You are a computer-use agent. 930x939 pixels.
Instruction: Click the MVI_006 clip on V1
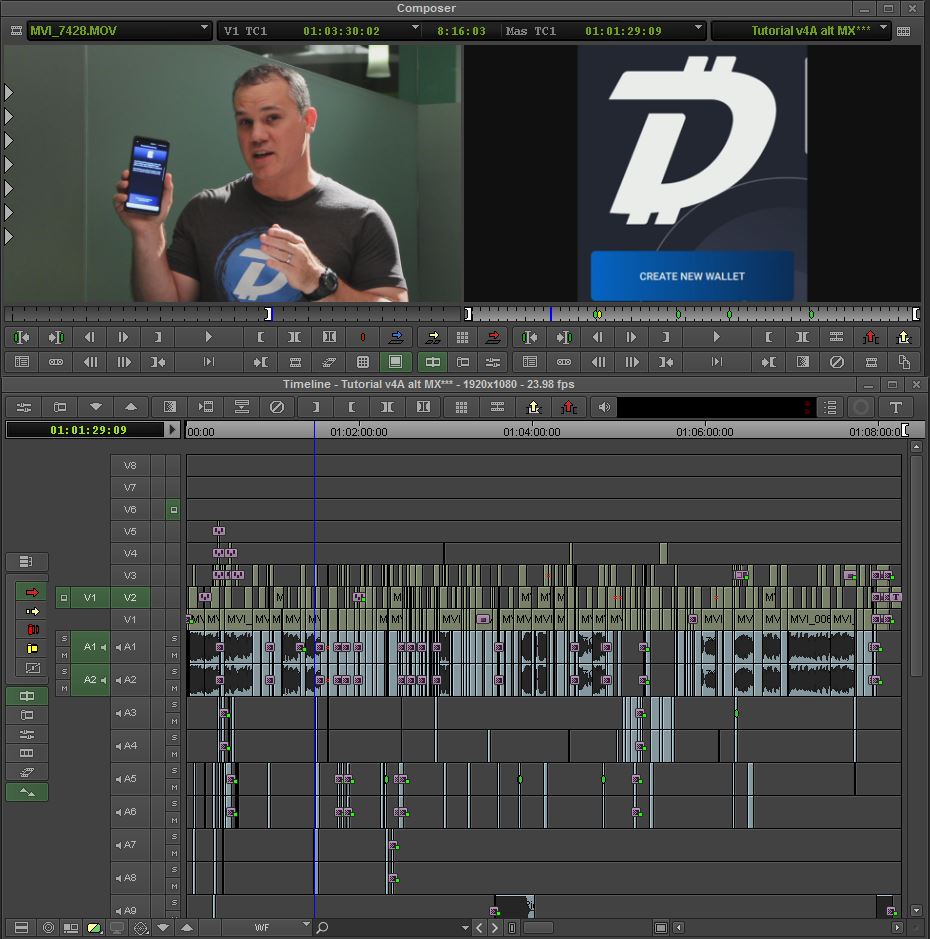click(x=809, y=619)
